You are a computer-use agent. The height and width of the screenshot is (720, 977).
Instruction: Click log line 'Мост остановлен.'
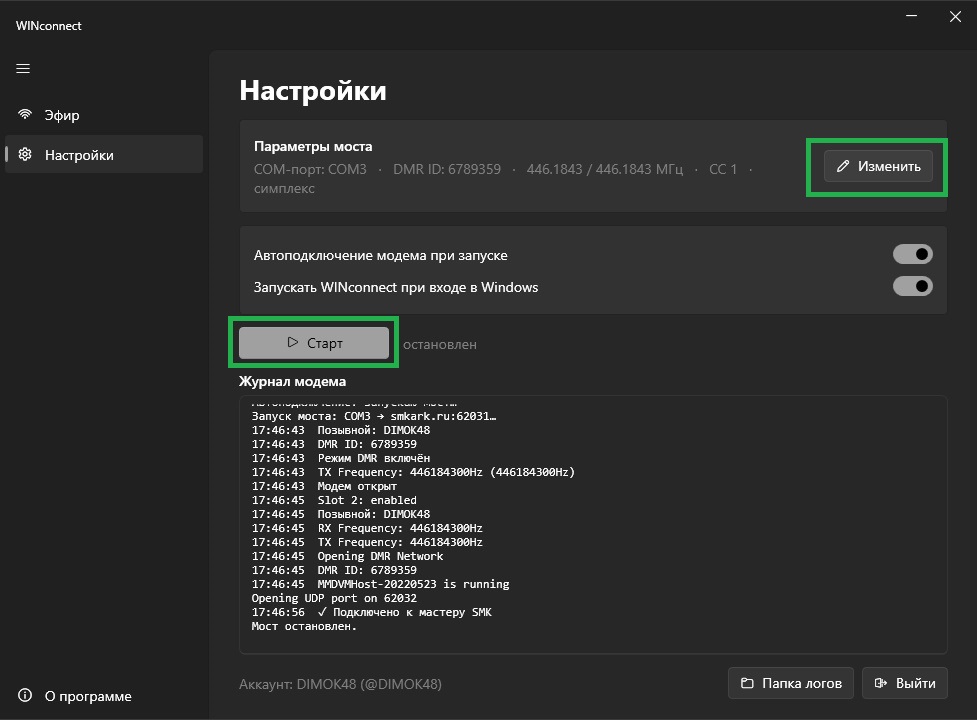coord(304,626)
